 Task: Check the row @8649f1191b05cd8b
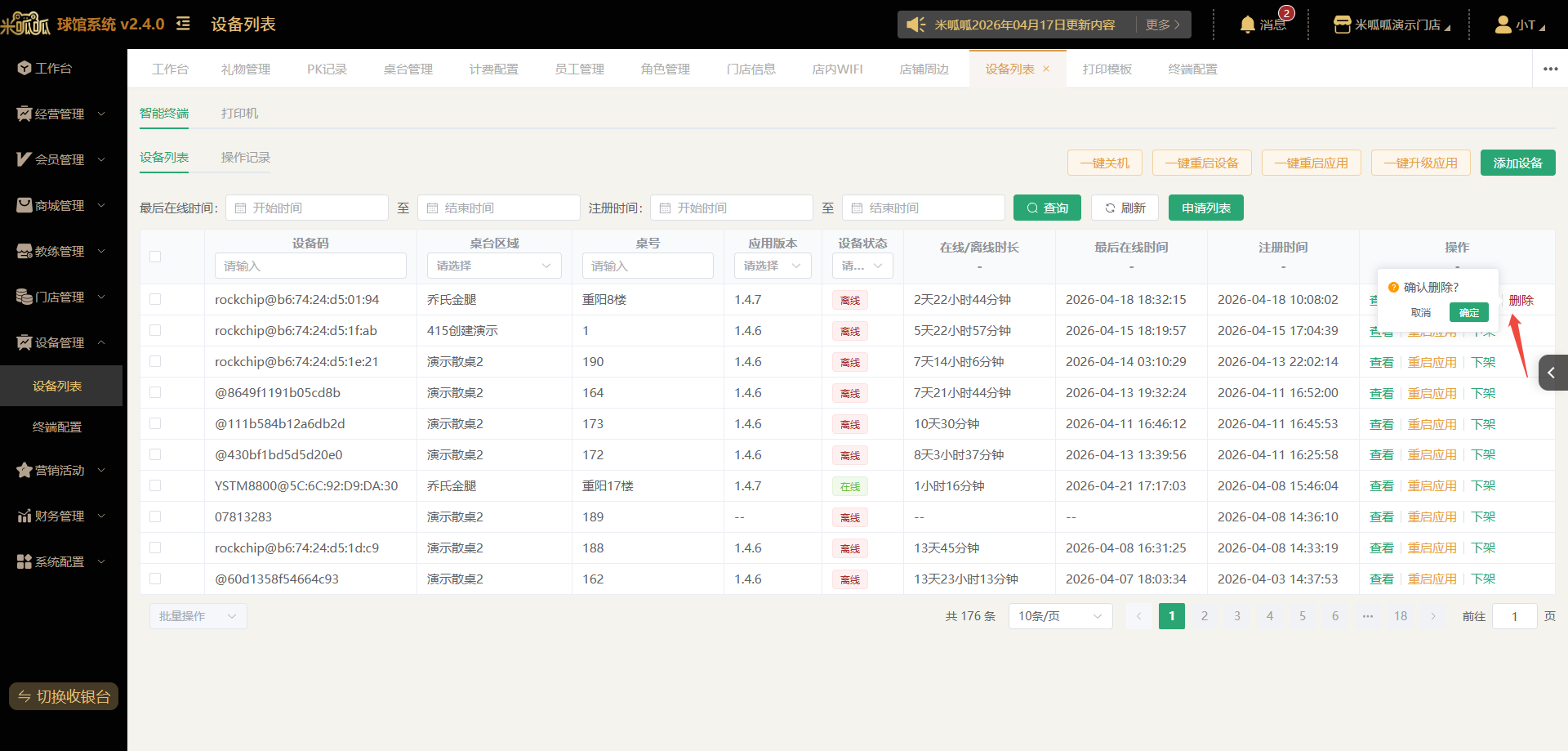tap(155, 392)
